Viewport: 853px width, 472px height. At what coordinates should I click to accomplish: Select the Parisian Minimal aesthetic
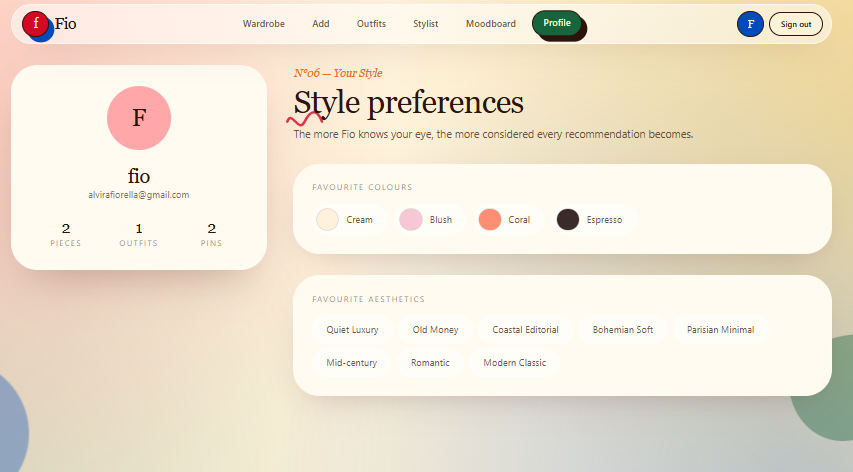pos(720,330)
